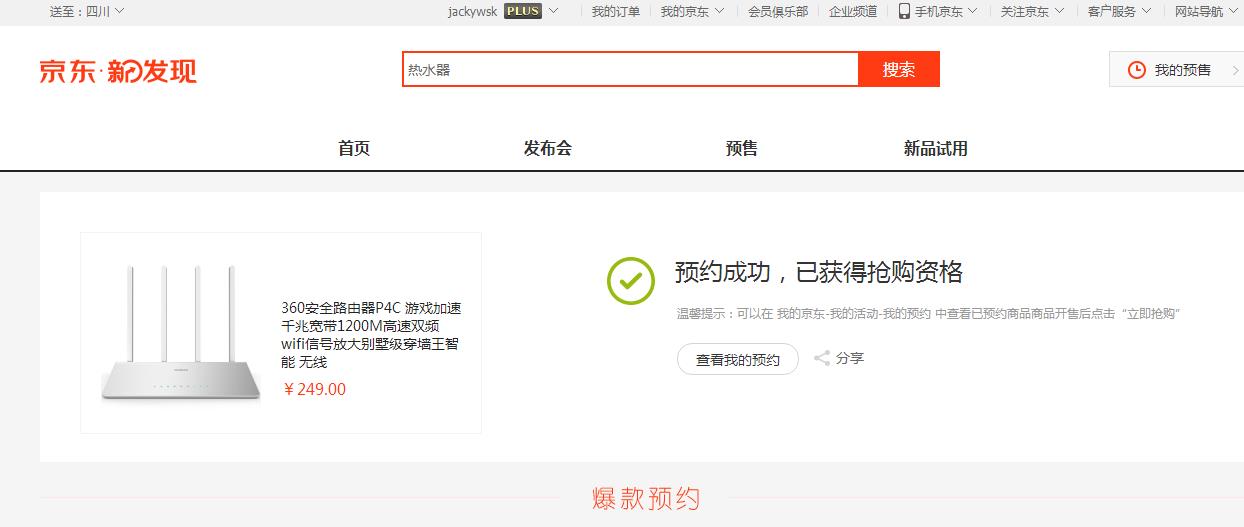
Task: Click the PLUS member badge
Action: pos(522,11)
